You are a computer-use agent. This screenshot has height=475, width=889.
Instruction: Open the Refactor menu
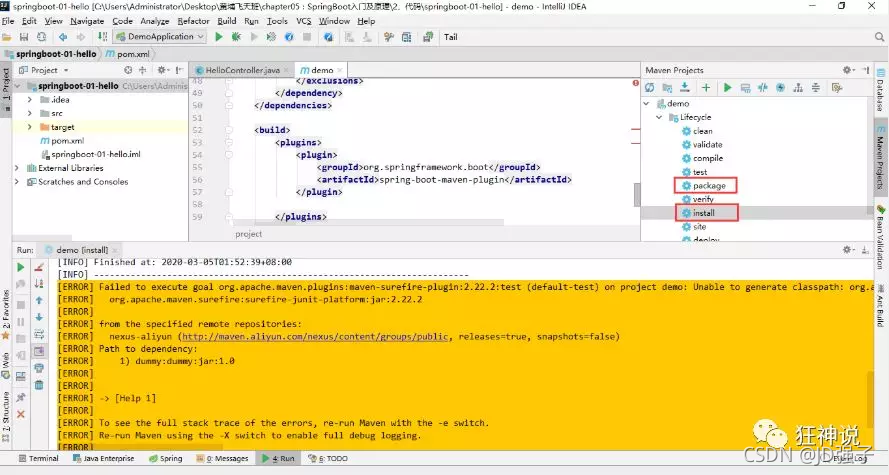(x=193, y=20)
